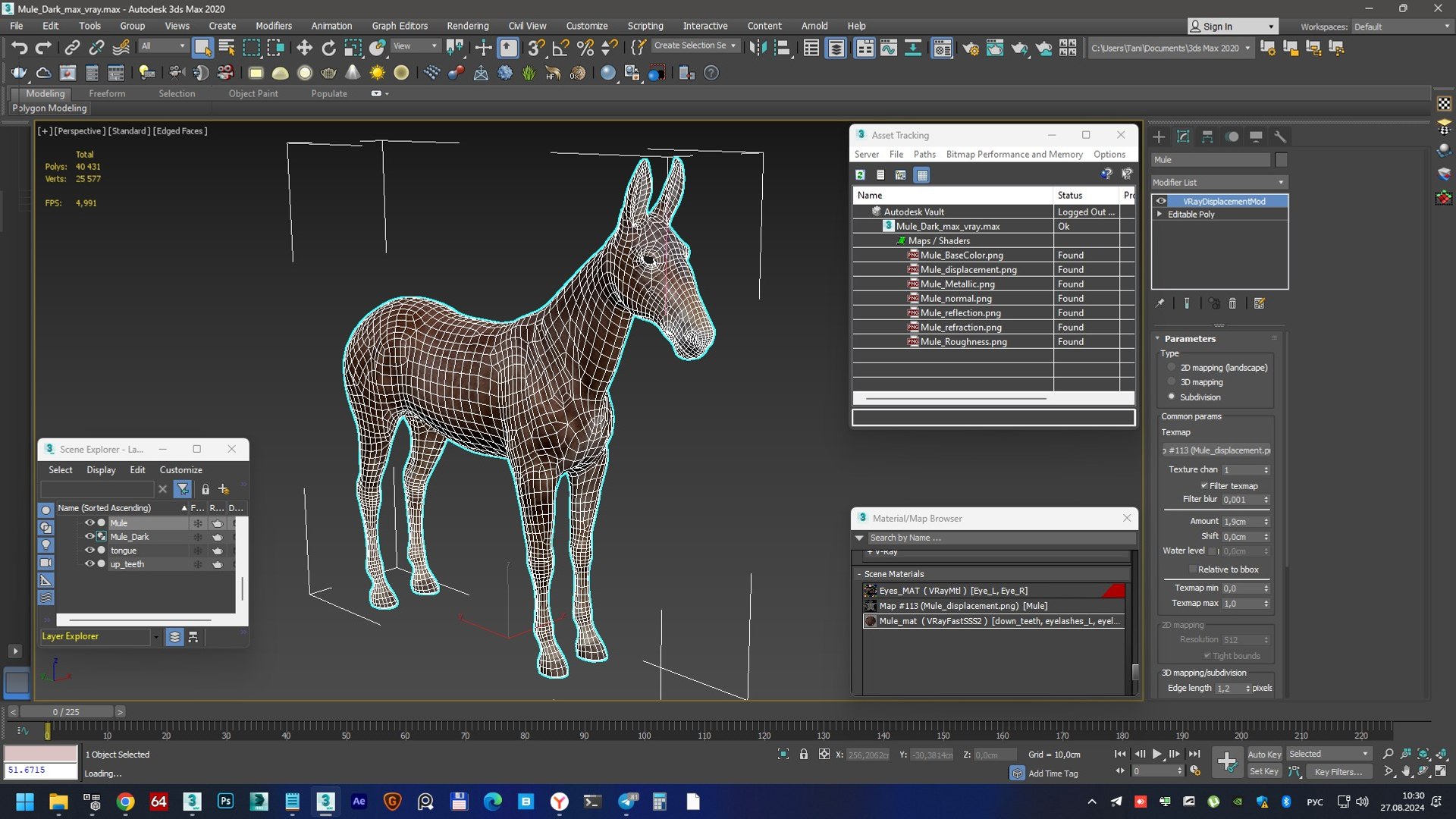Activate the Select and Rotate tool
The width and height of the screenshot is (1456, 819).
328,48
